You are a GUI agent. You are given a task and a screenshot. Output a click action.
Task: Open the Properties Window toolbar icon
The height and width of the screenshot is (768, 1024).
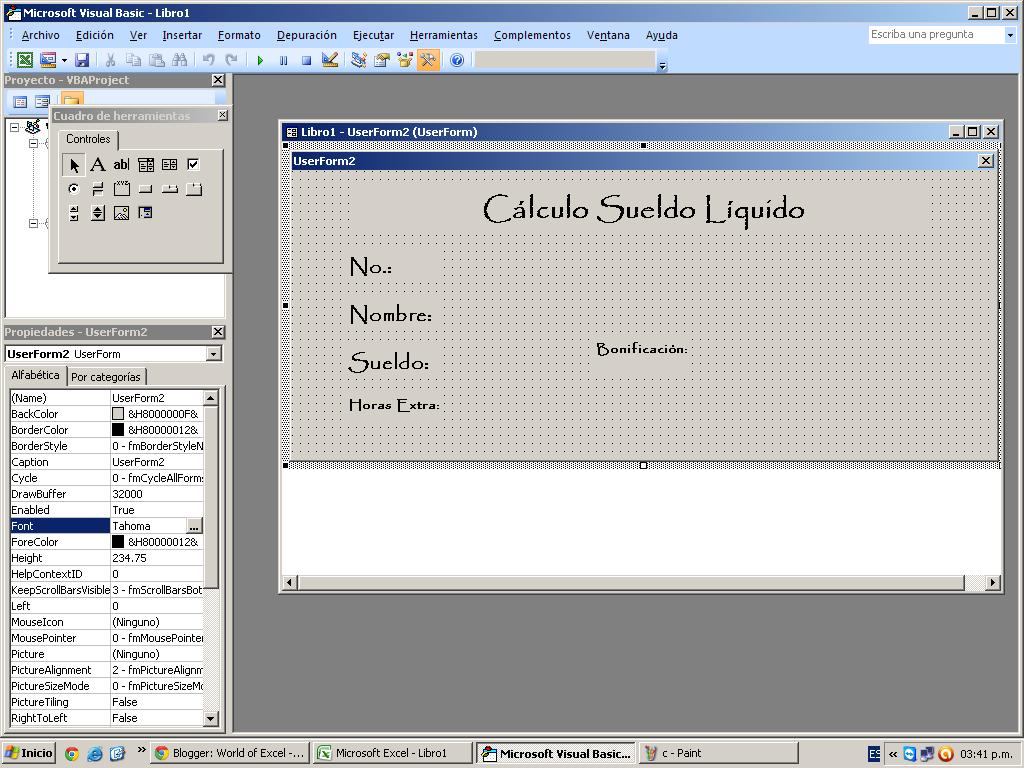[x=381, y=60]
